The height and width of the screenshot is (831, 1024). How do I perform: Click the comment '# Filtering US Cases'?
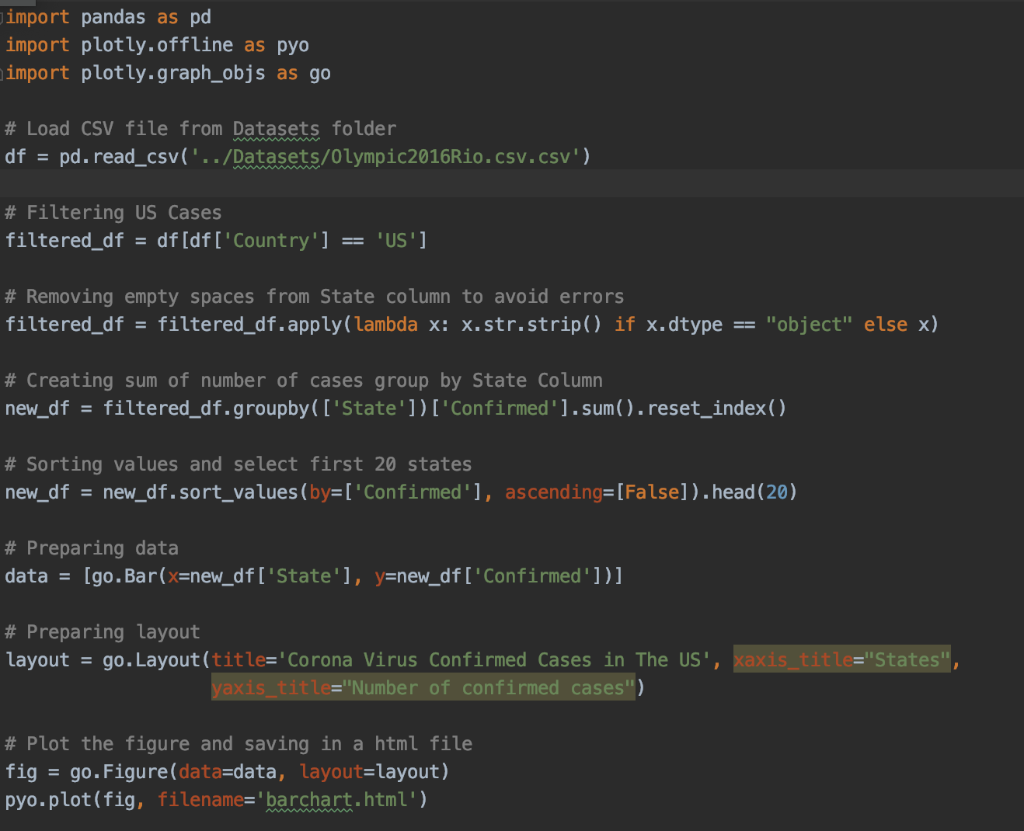click(113, 213)
